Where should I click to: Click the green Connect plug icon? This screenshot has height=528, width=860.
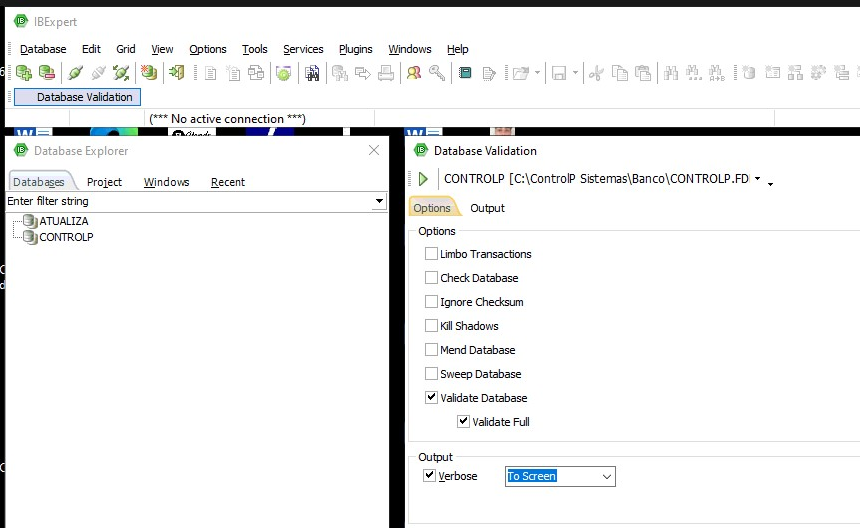[x=75, y=72]
